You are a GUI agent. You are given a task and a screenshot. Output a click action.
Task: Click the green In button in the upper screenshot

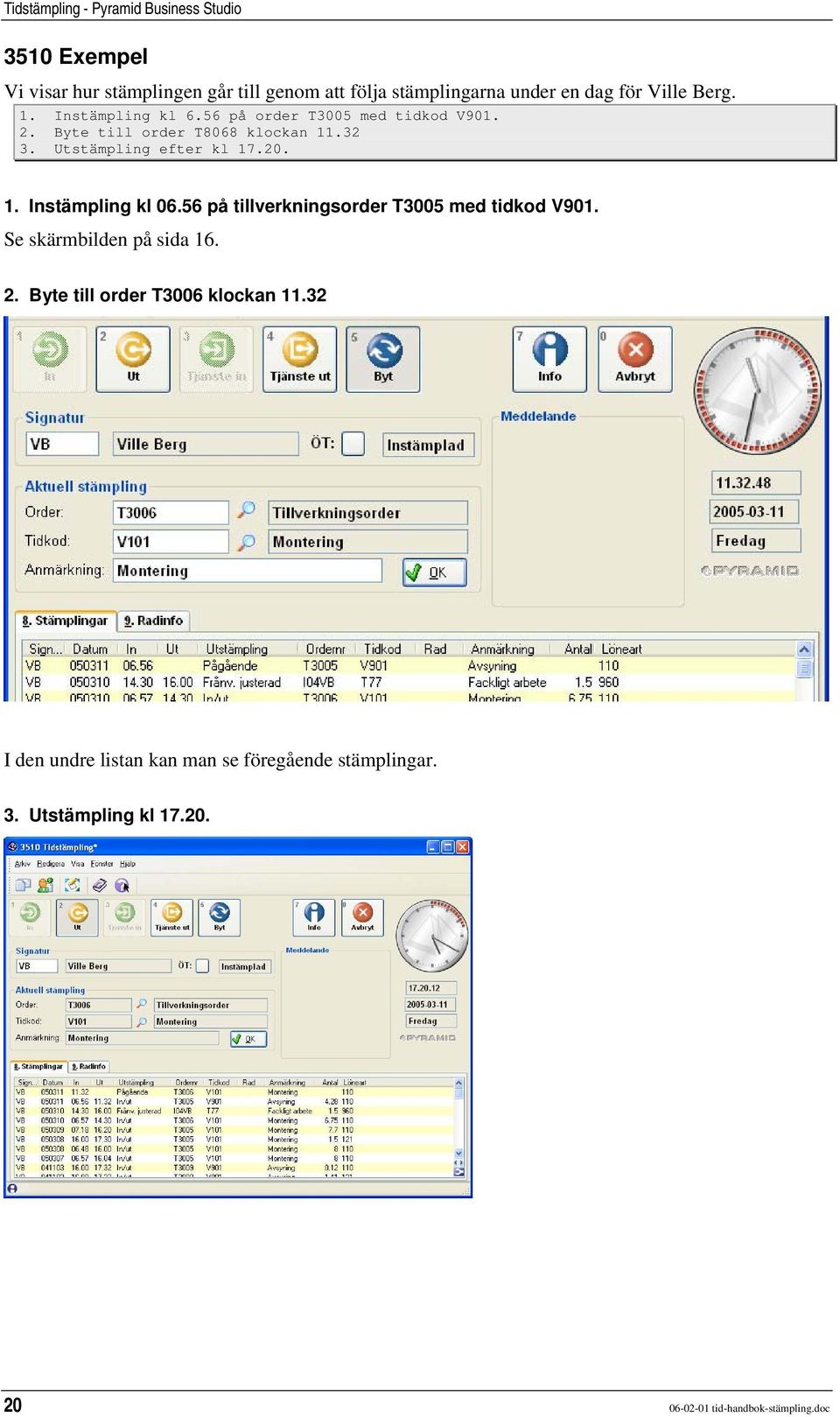50,359
